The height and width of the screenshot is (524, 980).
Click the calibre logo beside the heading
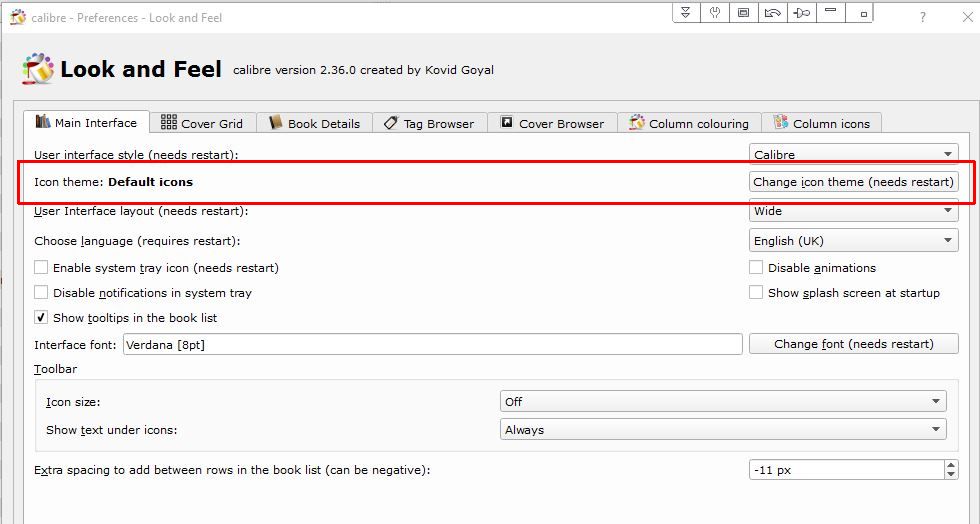coord(38,68)
